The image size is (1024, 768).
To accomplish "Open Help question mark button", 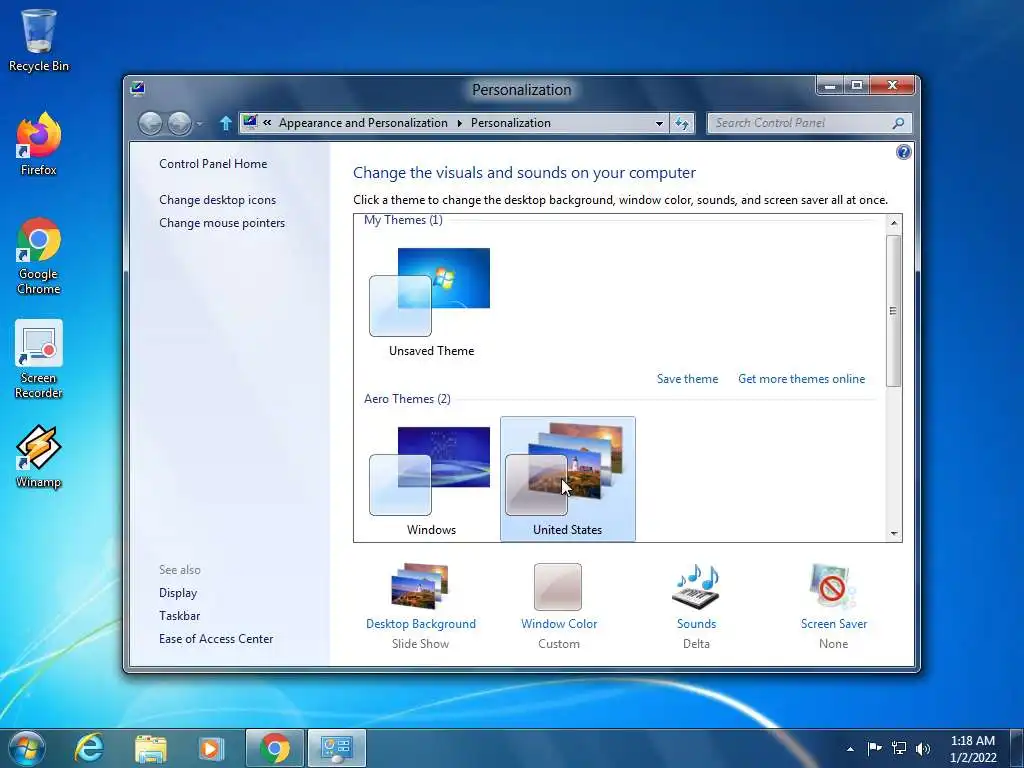I will pos(904,152).
